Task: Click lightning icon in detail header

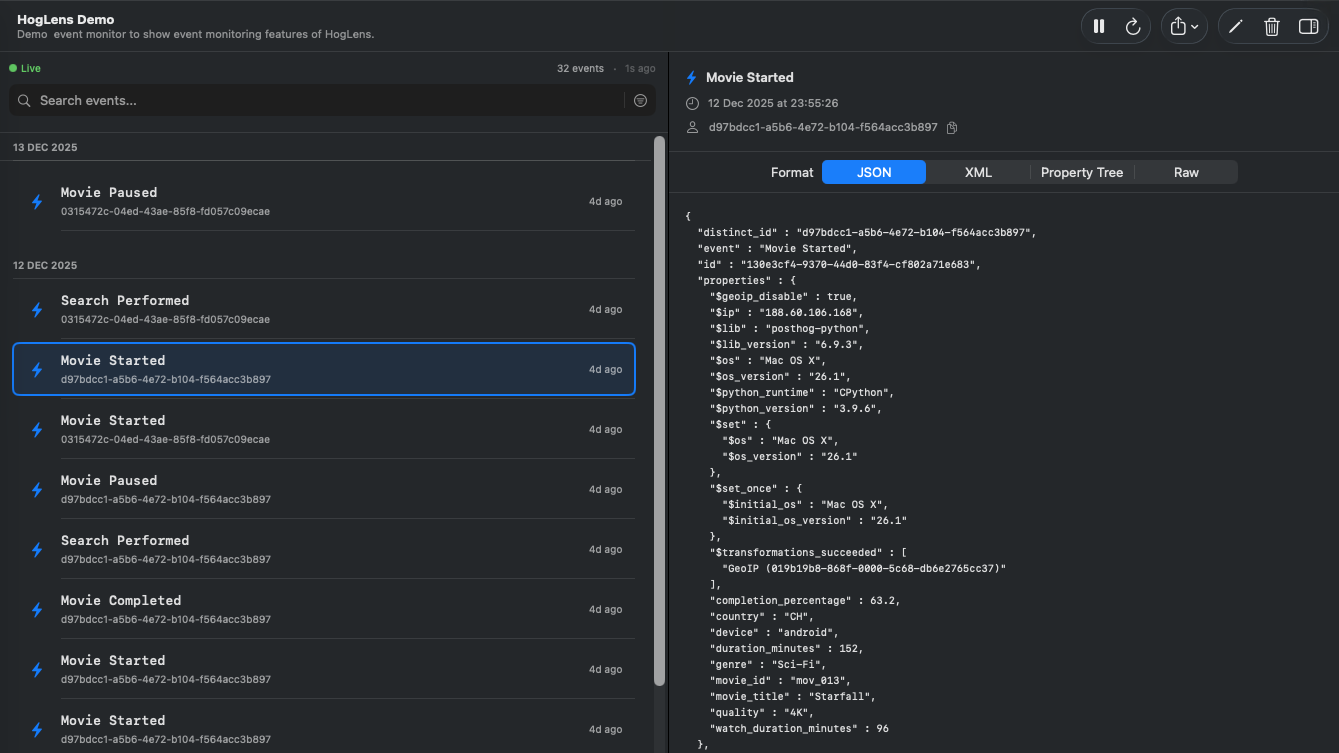Action: click(691, 78)
